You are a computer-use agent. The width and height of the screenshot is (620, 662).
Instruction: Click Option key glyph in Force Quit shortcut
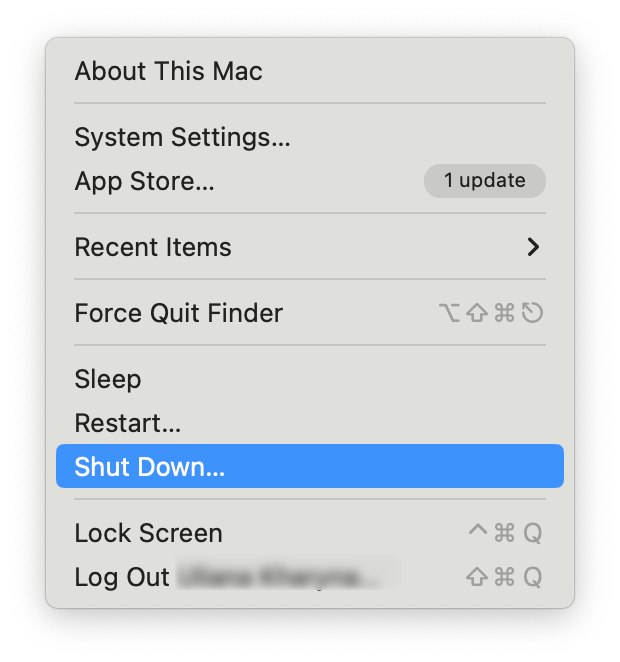(449, 314)
